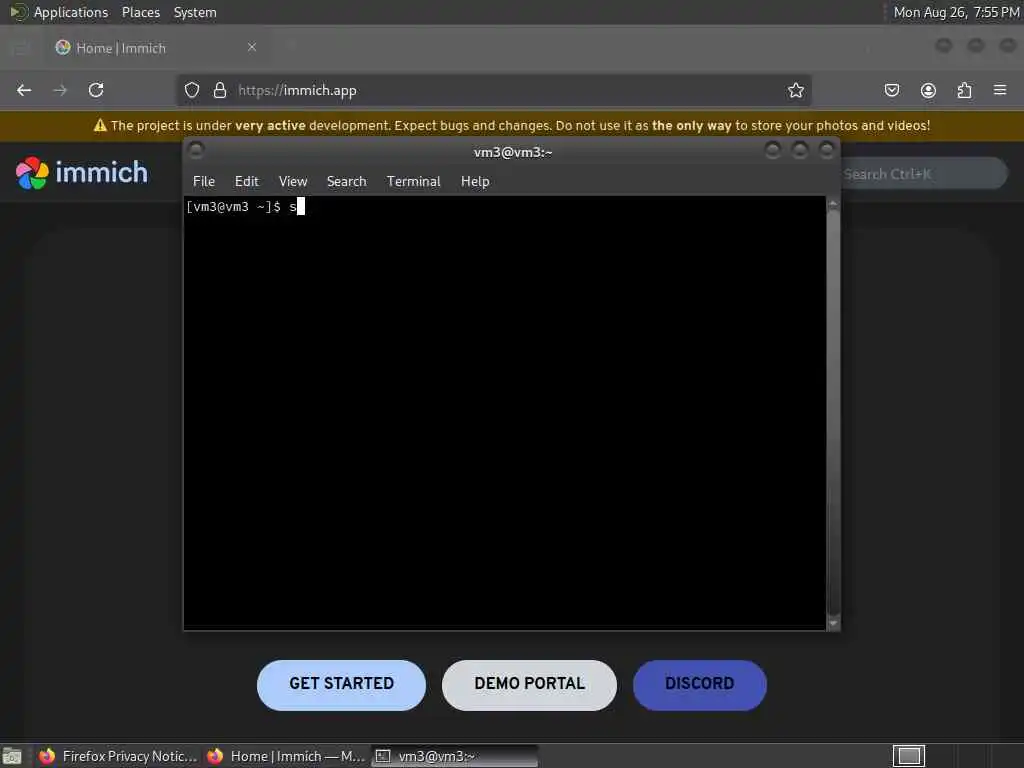The width and height of the screenshot is (1024, 768).
Task: Click the immich.app address bar
Action: coord(494,90)
